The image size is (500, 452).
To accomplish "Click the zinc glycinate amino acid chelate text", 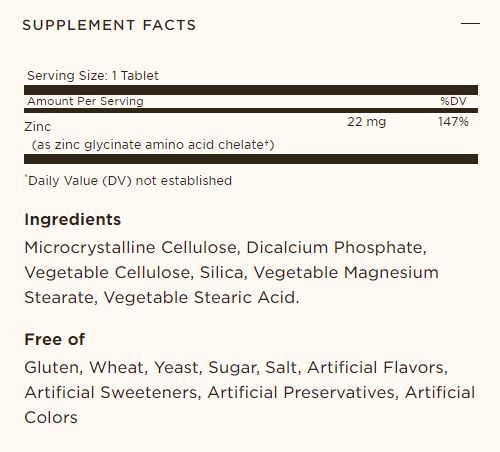I will pos(153,145).
